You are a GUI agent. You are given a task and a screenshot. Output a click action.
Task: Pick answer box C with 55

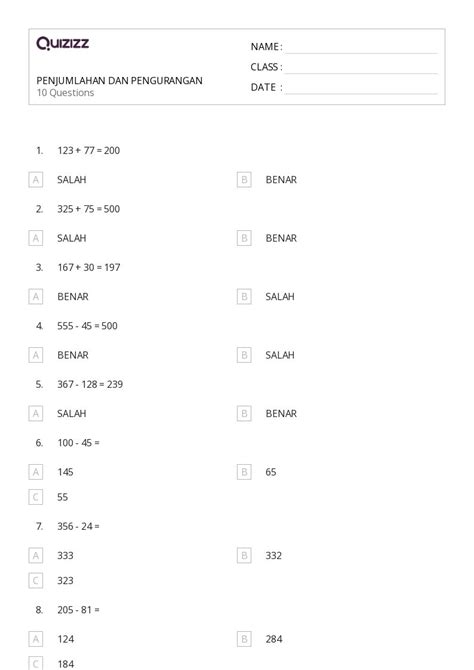coord(35,497)
